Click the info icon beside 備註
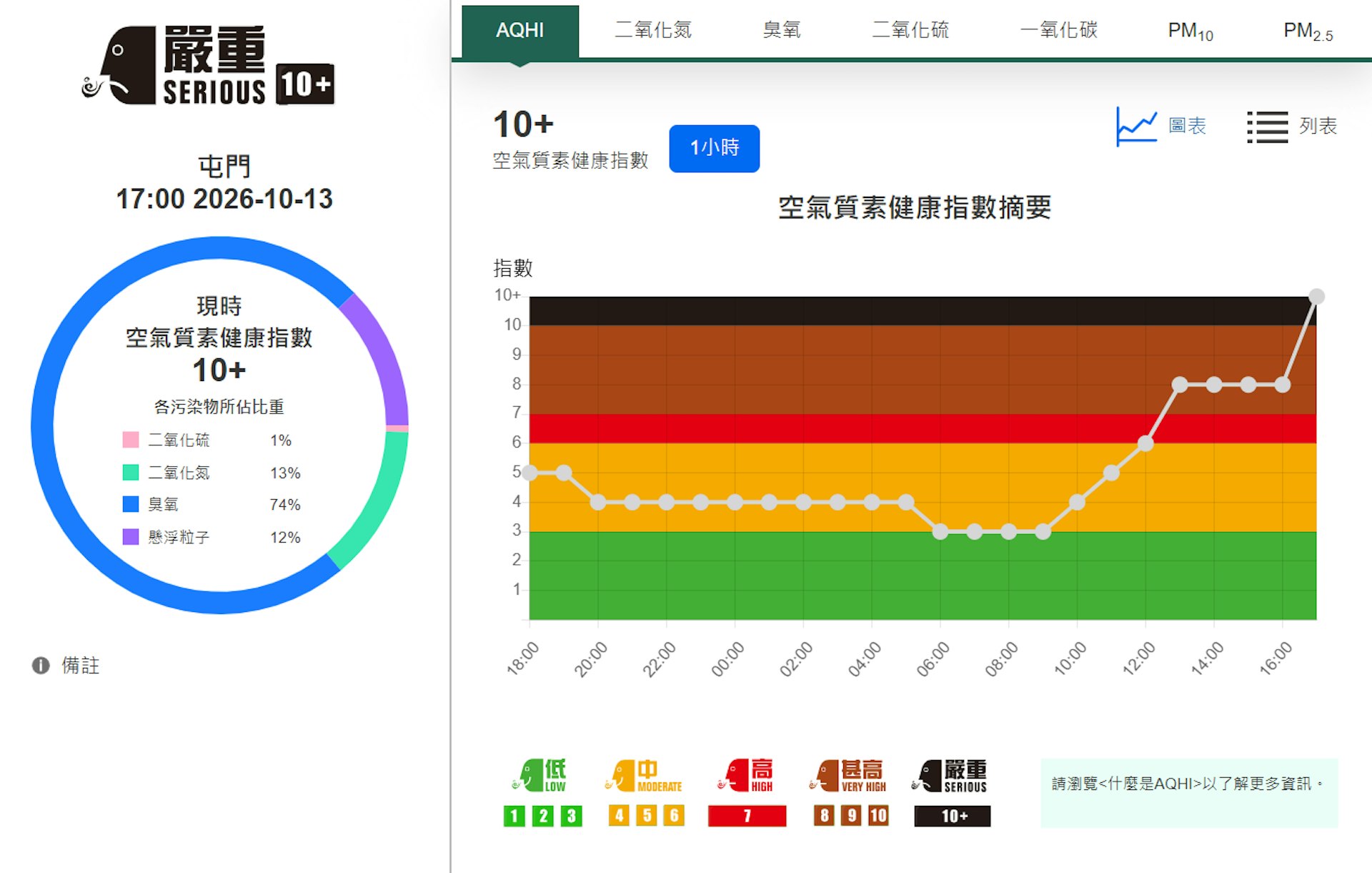Screen dimensions: 1372x873 pos(41,666)
